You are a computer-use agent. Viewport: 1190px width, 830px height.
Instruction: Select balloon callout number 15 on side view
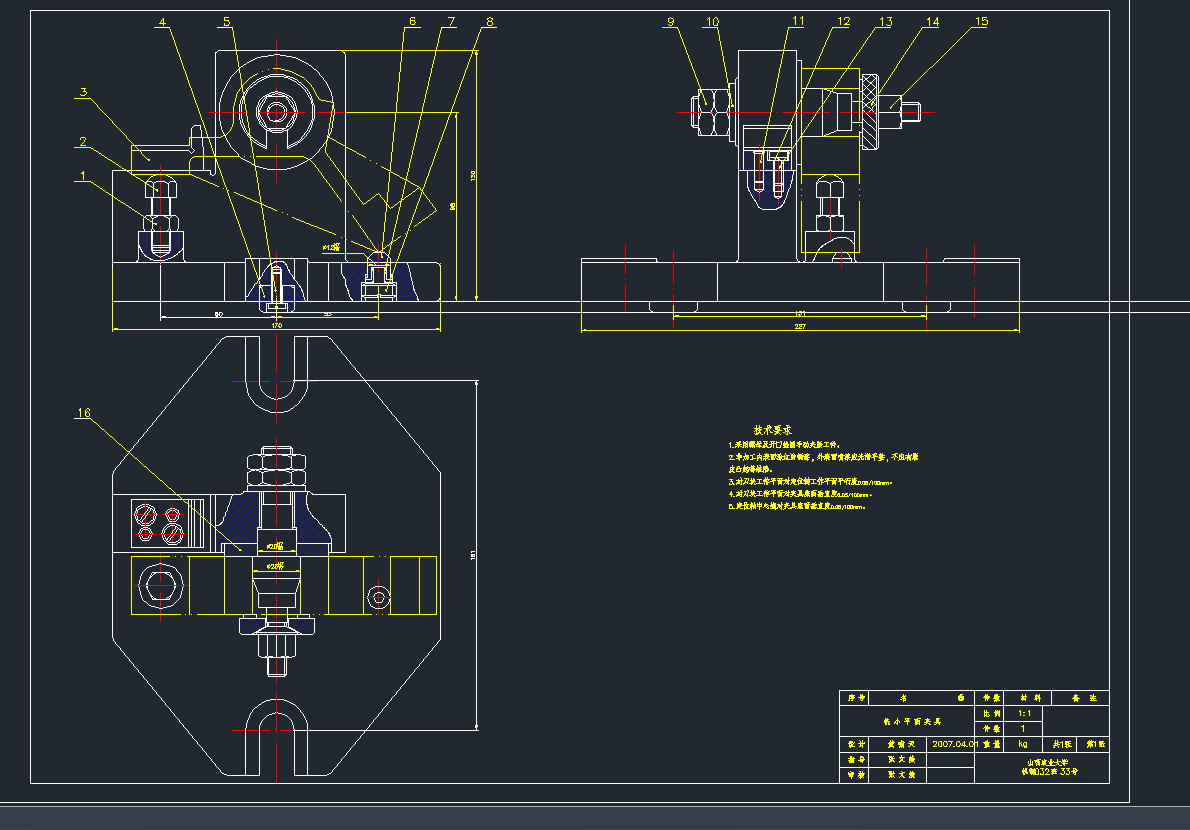(x=981, y=19)
